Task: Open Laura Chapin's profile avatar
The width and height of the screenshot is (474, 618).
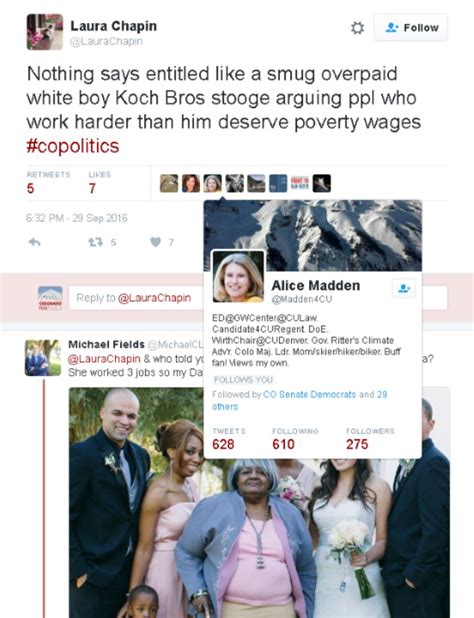Action: tap(45, 32)
